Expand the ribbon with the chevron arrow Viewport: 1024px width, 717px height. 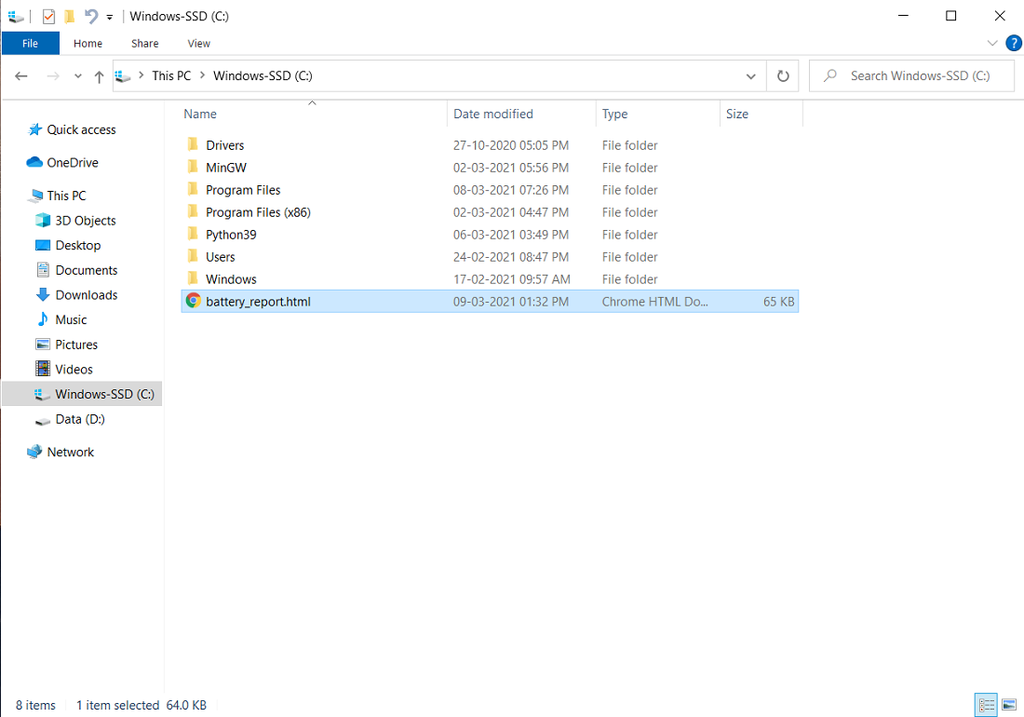click(x=992, y=43)
